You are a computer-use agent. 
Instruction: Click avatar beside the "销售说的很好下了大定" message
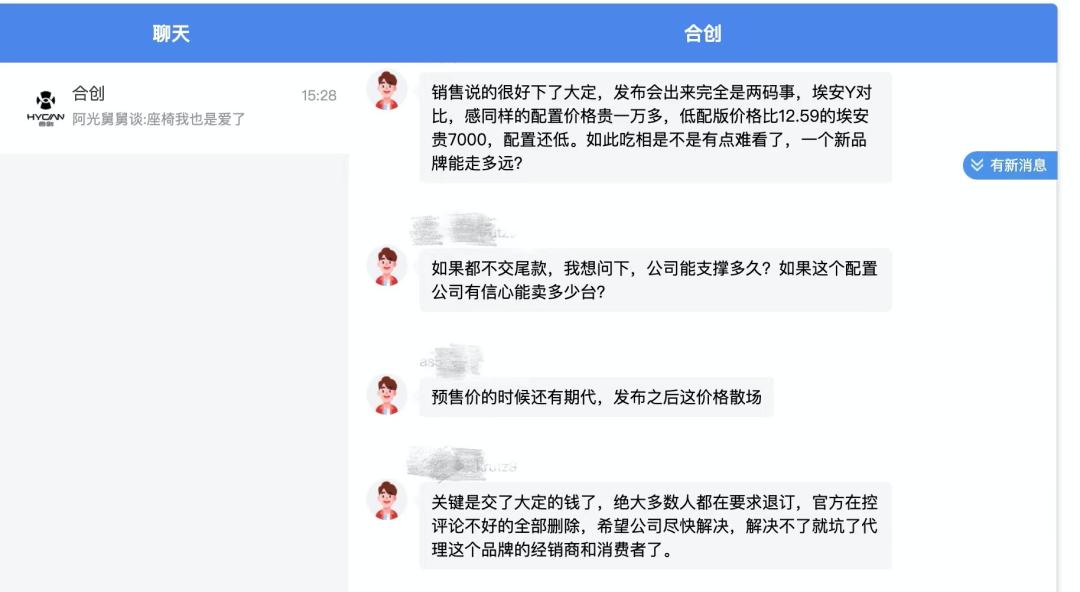click(x=386, y=91)
